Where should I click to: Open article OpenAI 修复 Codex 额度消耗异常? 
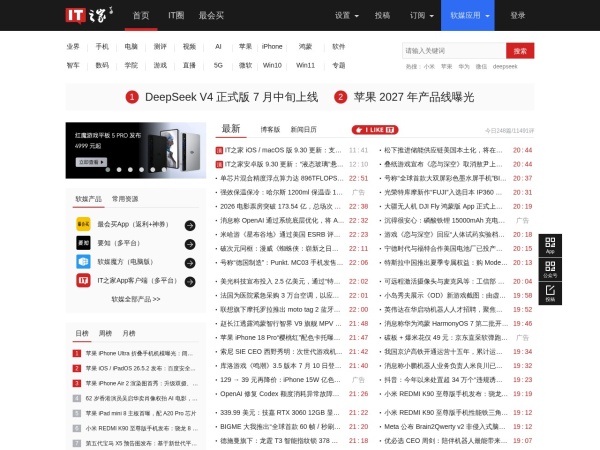pyautogui.click(x=280, y=394)
